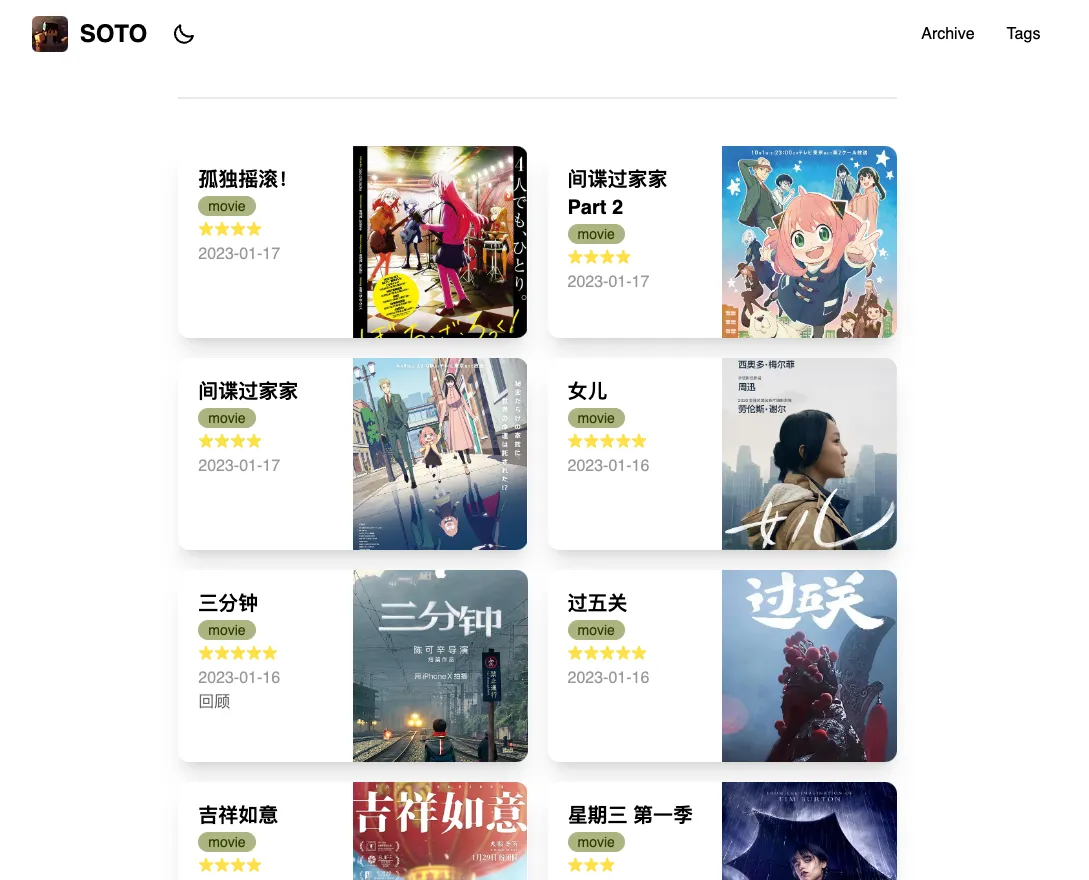
Task: Click the star rating under 过五关
Action: 607,653
